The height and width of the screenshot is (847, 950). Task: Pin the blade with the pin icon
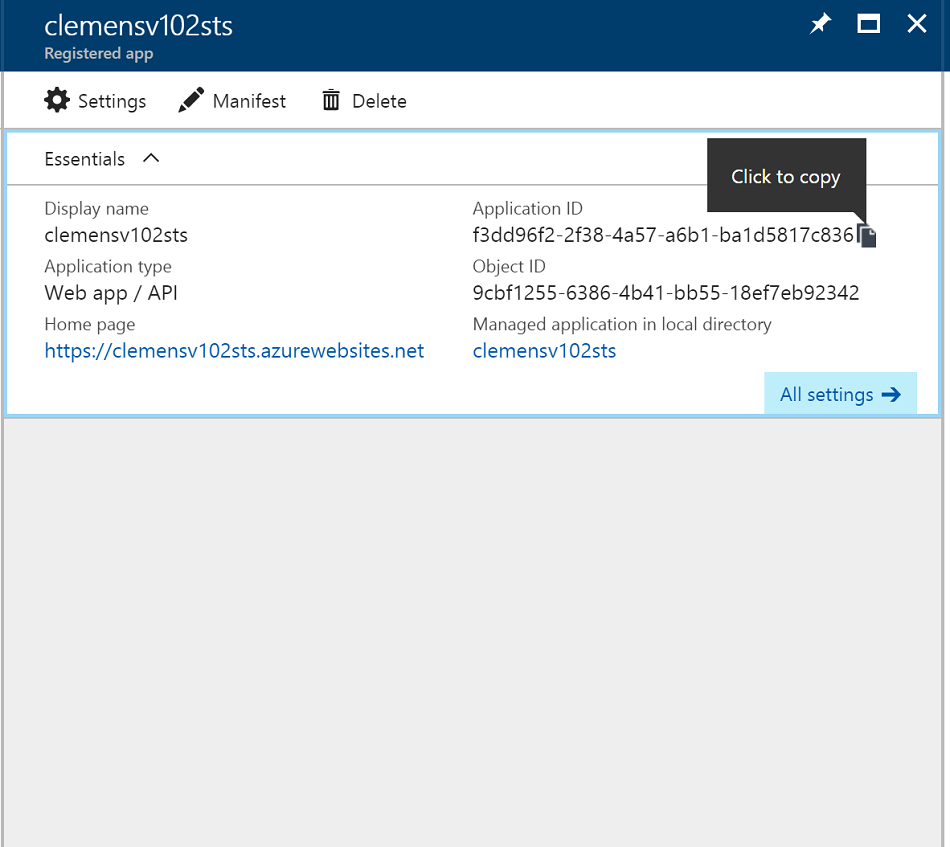[820, 24]
